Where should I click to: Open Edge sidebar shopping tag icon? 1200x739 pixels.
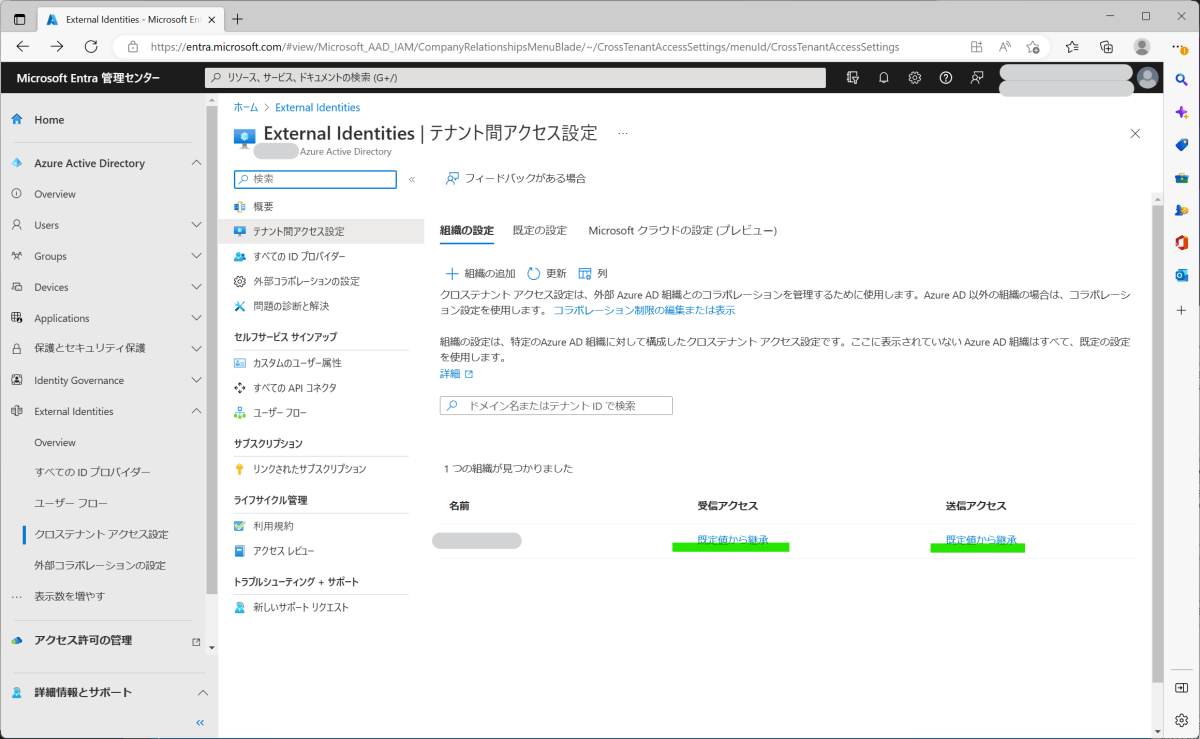coord(1181,145)
